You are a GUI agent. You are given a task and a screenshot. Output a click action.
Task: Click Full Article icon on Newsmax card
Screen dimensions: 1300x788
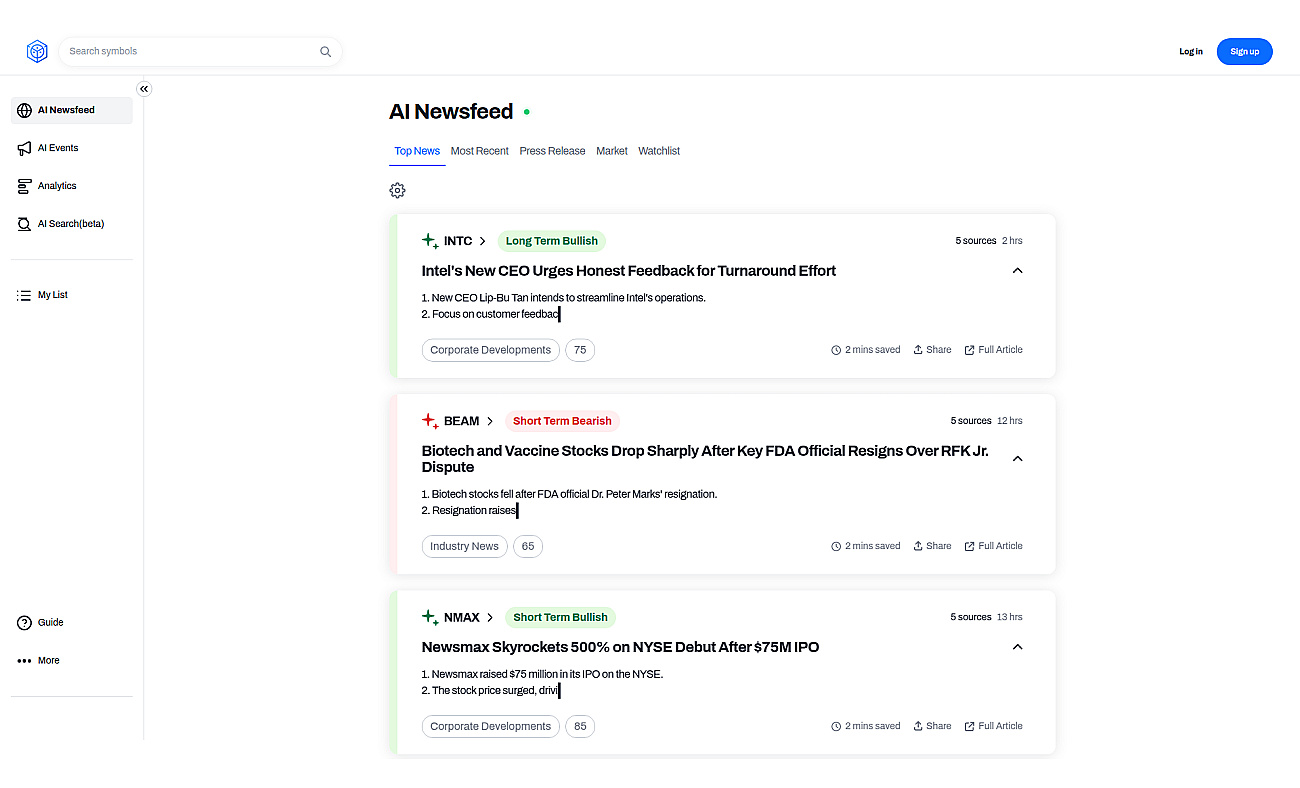click(x=969, y=726)
